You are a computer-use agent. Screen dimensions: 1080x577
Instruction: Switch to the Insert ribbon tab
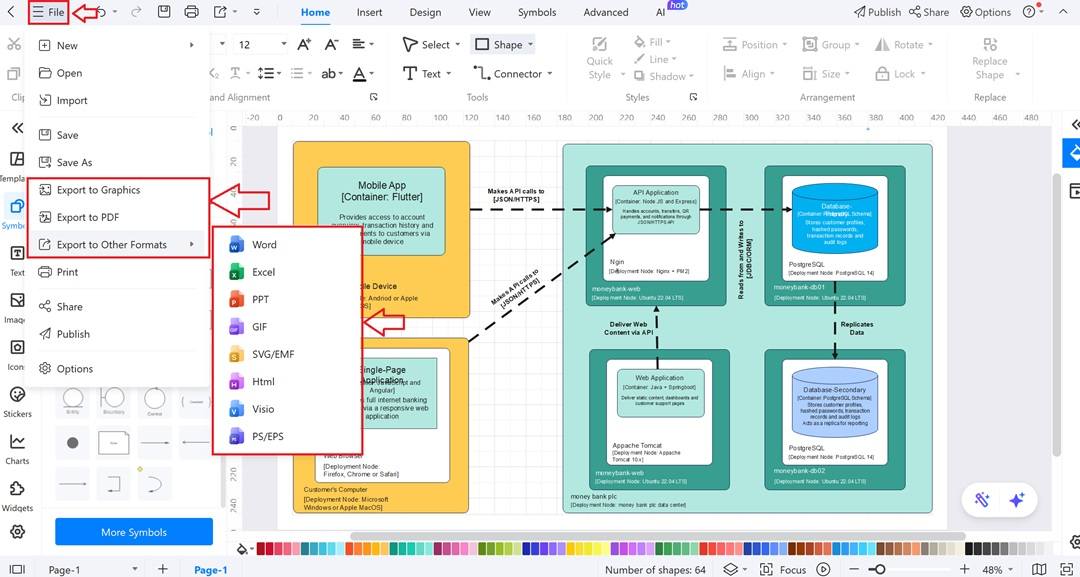(369, 12)
